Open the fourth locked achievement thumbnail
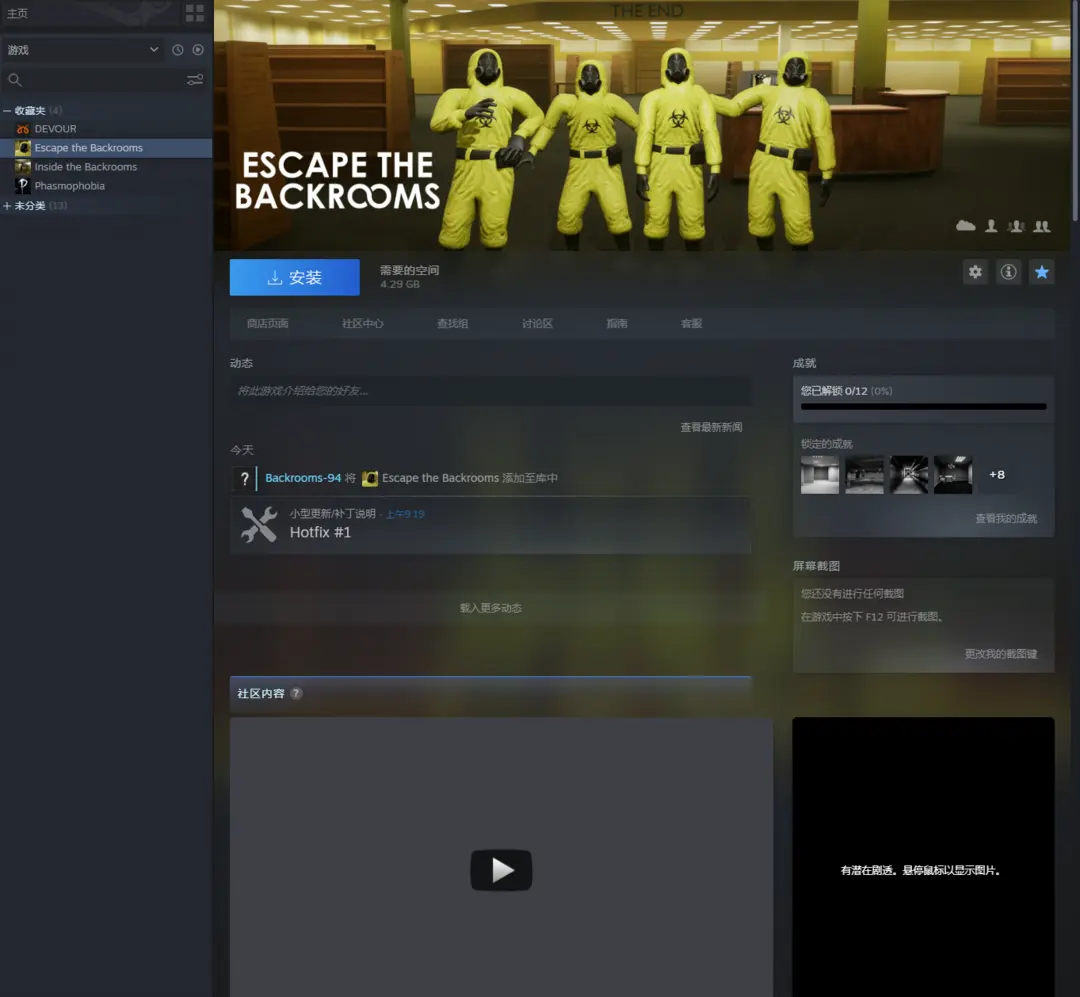 pos(953,475)
